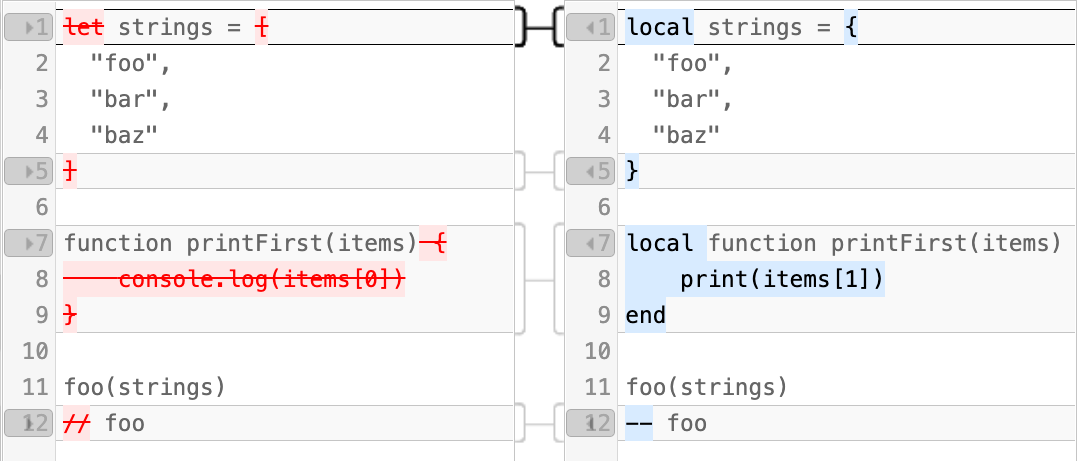Click the arrow button on right line 7

pyautogui.click(x=590, y=243)
